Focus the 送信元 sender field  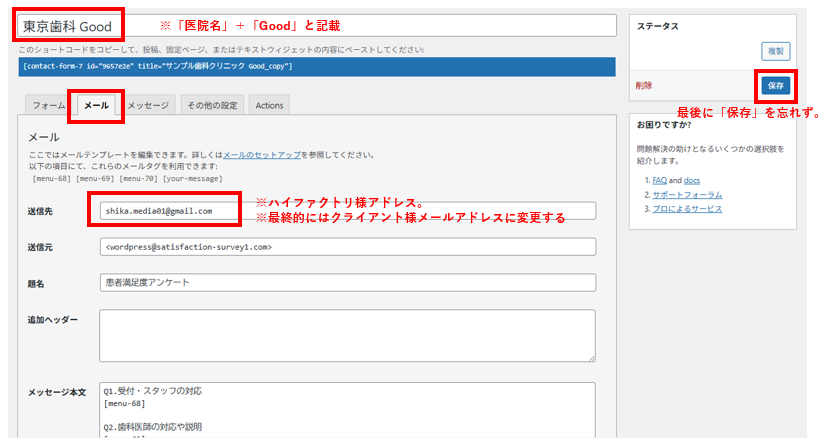347,247
